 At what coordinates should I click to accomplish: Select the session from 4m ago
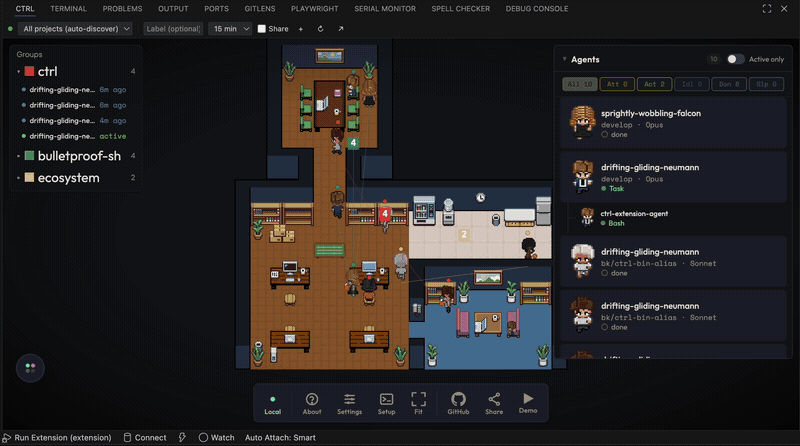click(74, 121)
